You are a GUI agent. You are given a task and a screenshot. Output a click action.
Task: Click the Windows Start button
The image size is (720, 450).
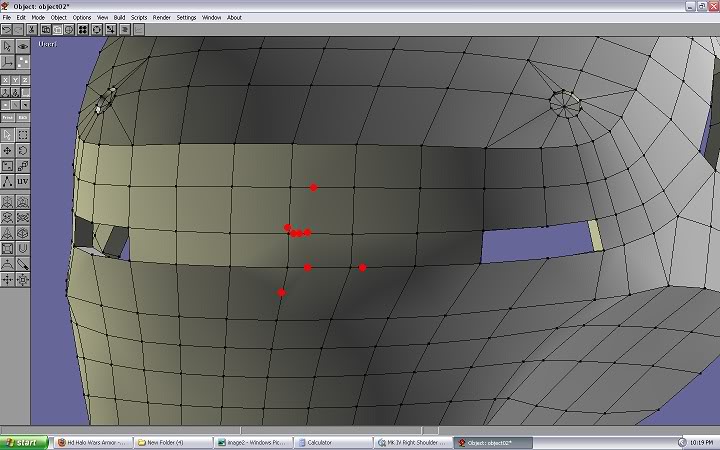[24, 443]
